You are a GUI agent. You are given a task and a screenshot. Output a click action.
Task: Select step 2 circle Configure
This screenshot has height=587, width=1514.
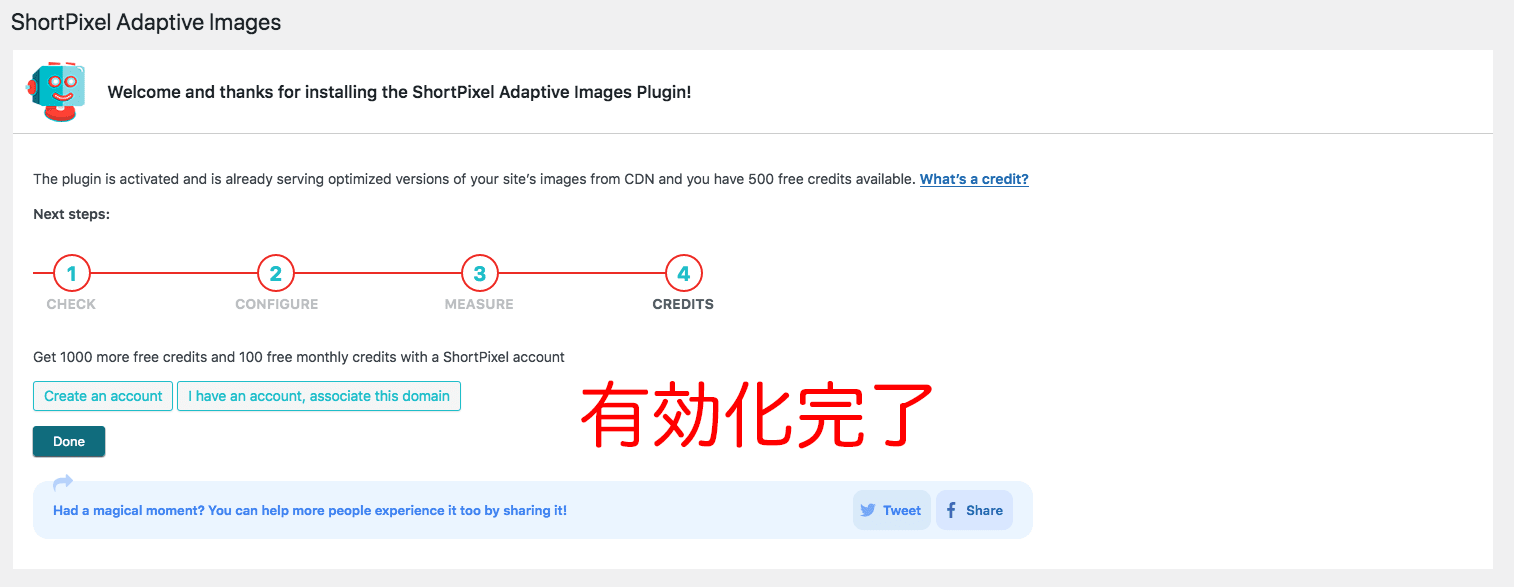pyautogui.click(x=276, y=273)
